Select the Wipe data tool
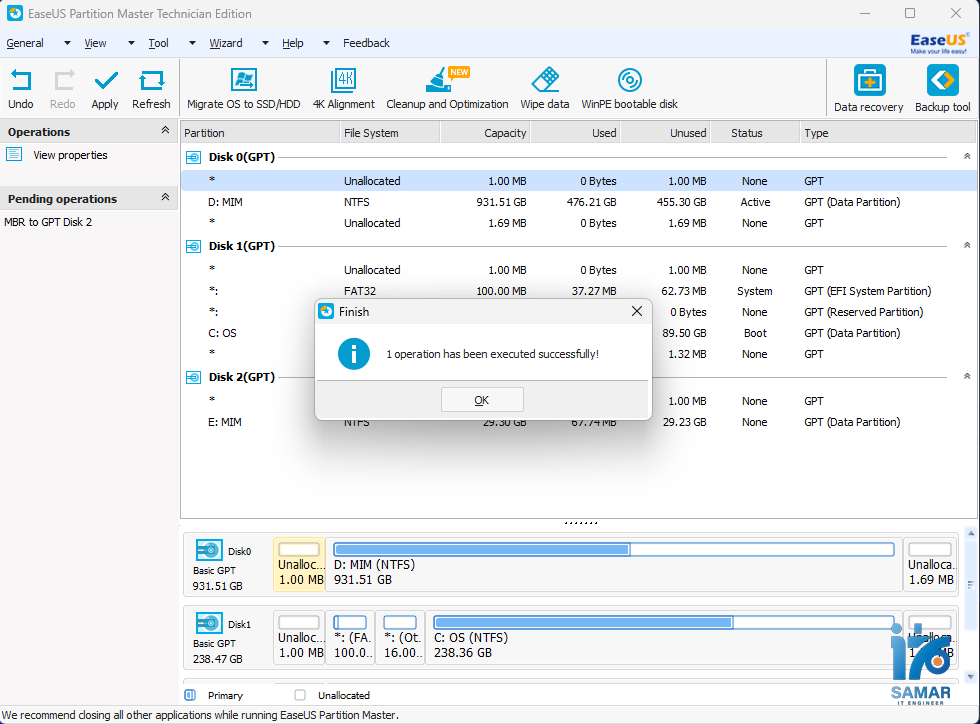The width and height of the screenshot is (980, 724). click(545, 88)
